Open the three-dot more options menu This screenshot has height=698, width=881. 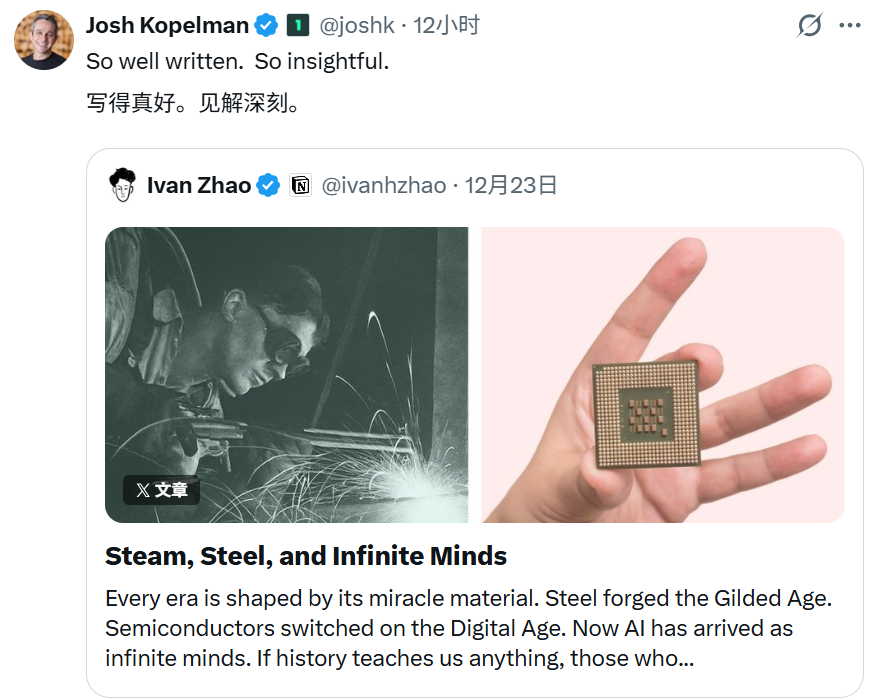[849, 26]
